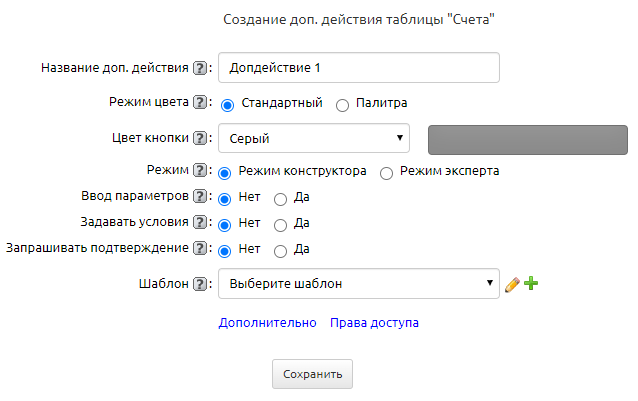Enable Да for Ввод параметров
The height and width of the screenshot is (401, 638).
(x=281, y=198)
